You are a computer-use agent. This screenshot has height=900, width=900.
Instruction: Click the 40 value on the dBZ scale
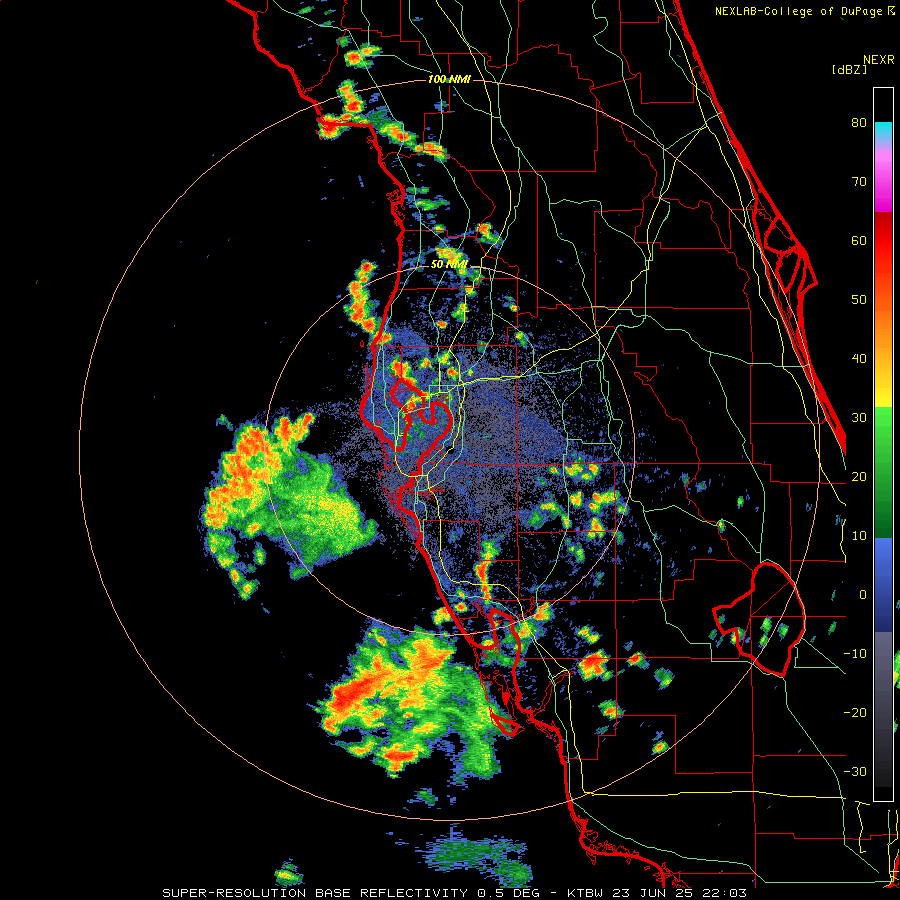[859, 359]
